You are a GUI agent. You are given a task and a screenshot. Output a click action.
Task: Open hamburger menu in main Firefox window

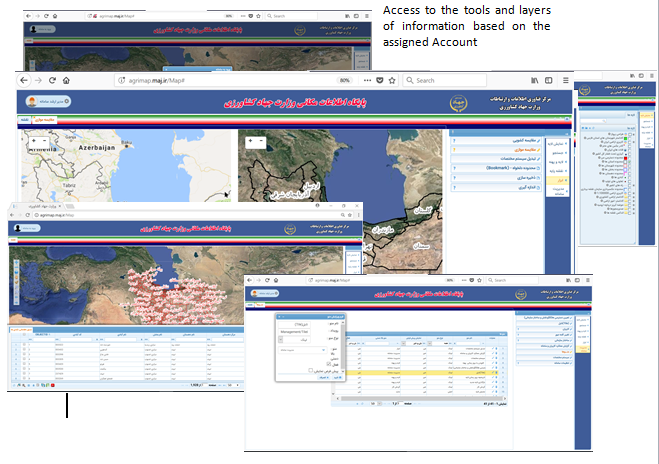566,80
